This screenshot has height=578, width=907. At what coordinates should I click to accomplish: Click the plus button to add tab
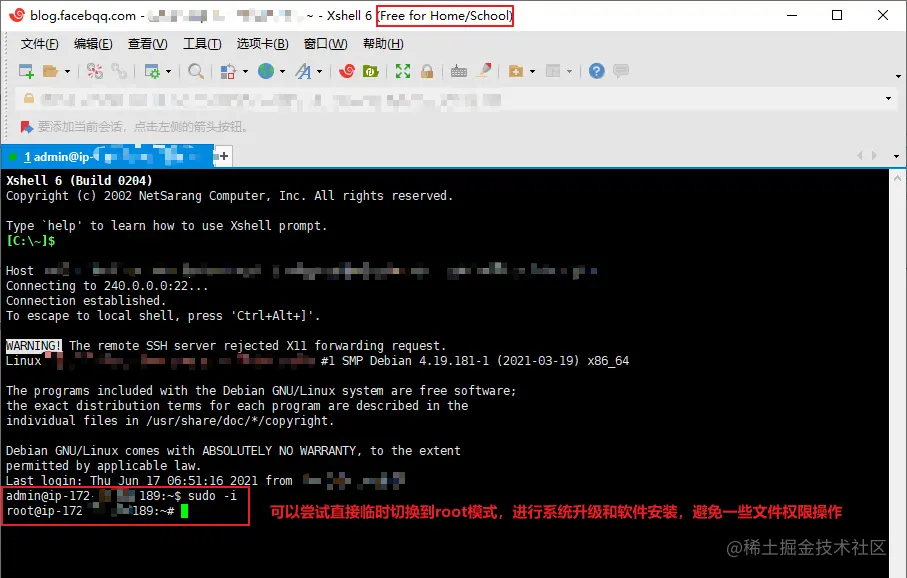(x=223, y=156)
